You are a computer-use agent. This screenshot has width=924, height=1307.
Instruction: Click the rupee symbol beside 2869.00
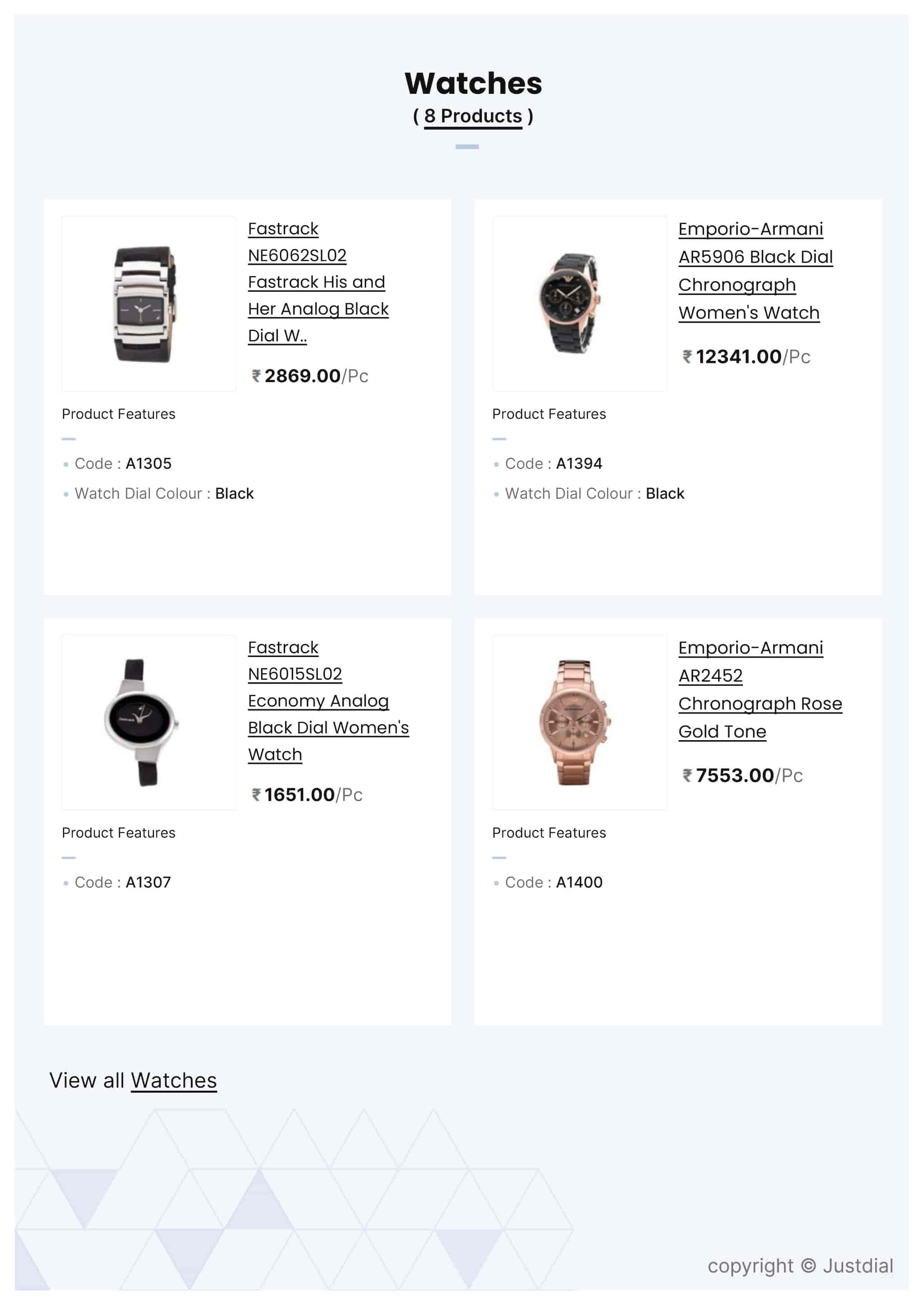[x=257, y=376]
